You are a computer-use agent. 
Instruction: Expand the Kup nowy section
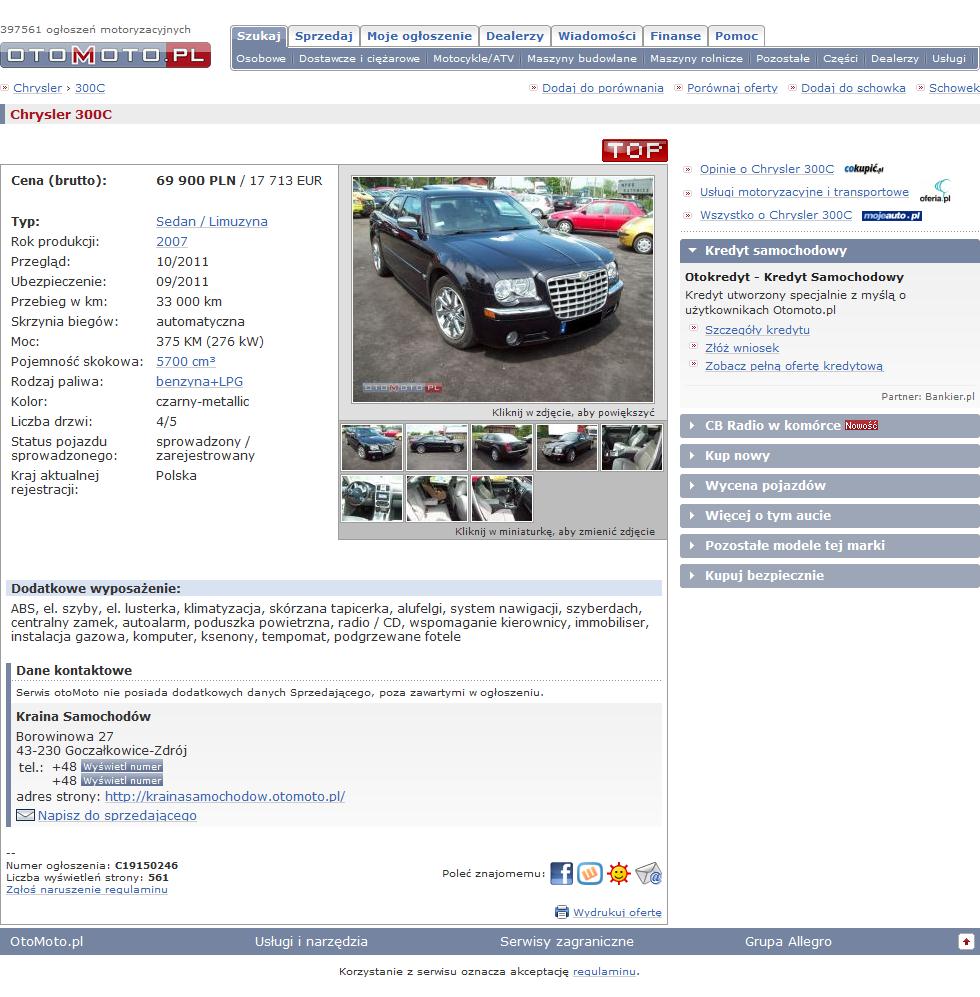[830, 455]
